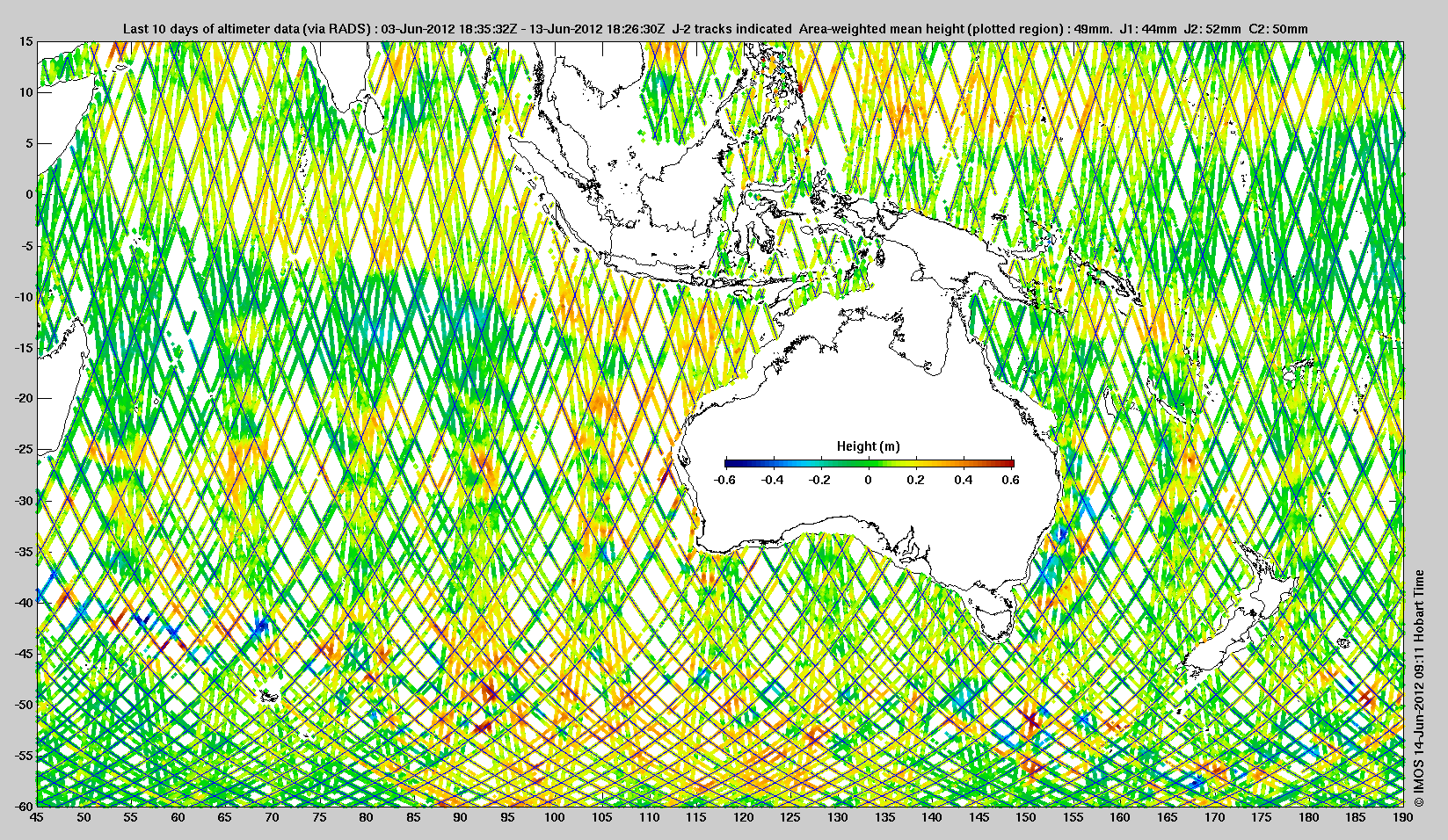
Task: Click longitude axis label 135
Action: point(884,817)
